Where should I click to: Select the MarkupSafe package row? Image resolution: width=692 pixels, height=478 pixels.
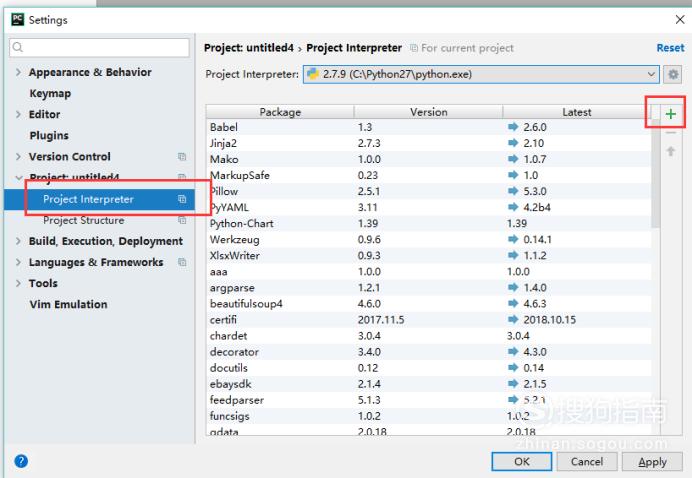tap(429, 175)
